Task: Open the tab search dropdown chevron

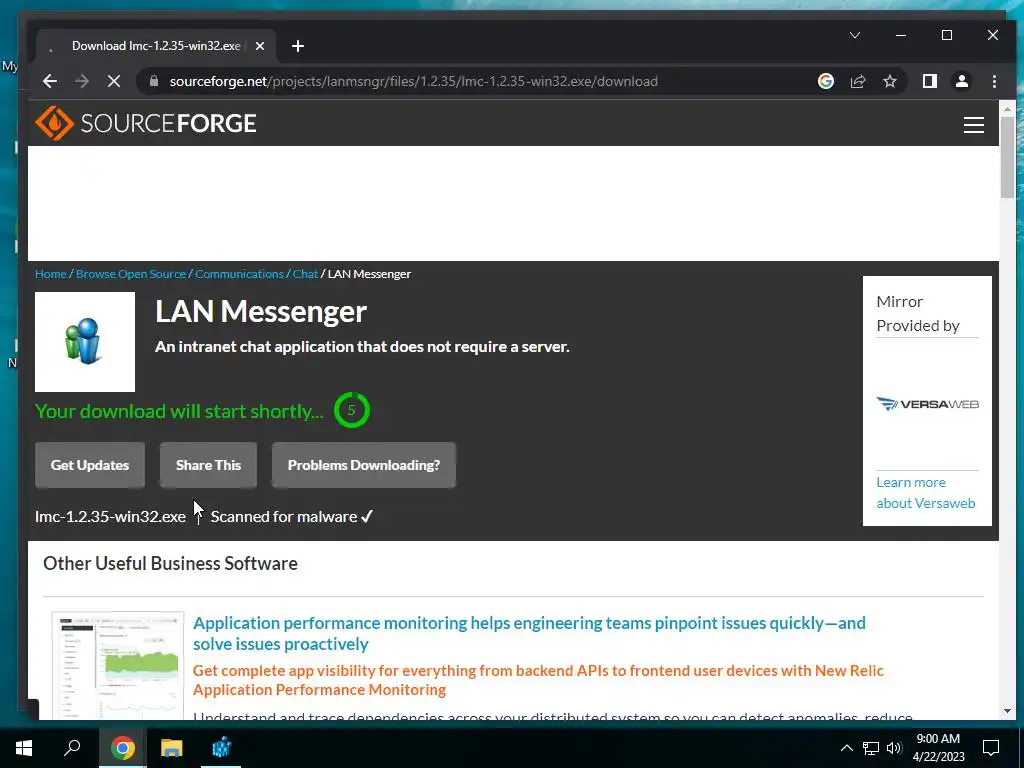Action: point(855,35)
